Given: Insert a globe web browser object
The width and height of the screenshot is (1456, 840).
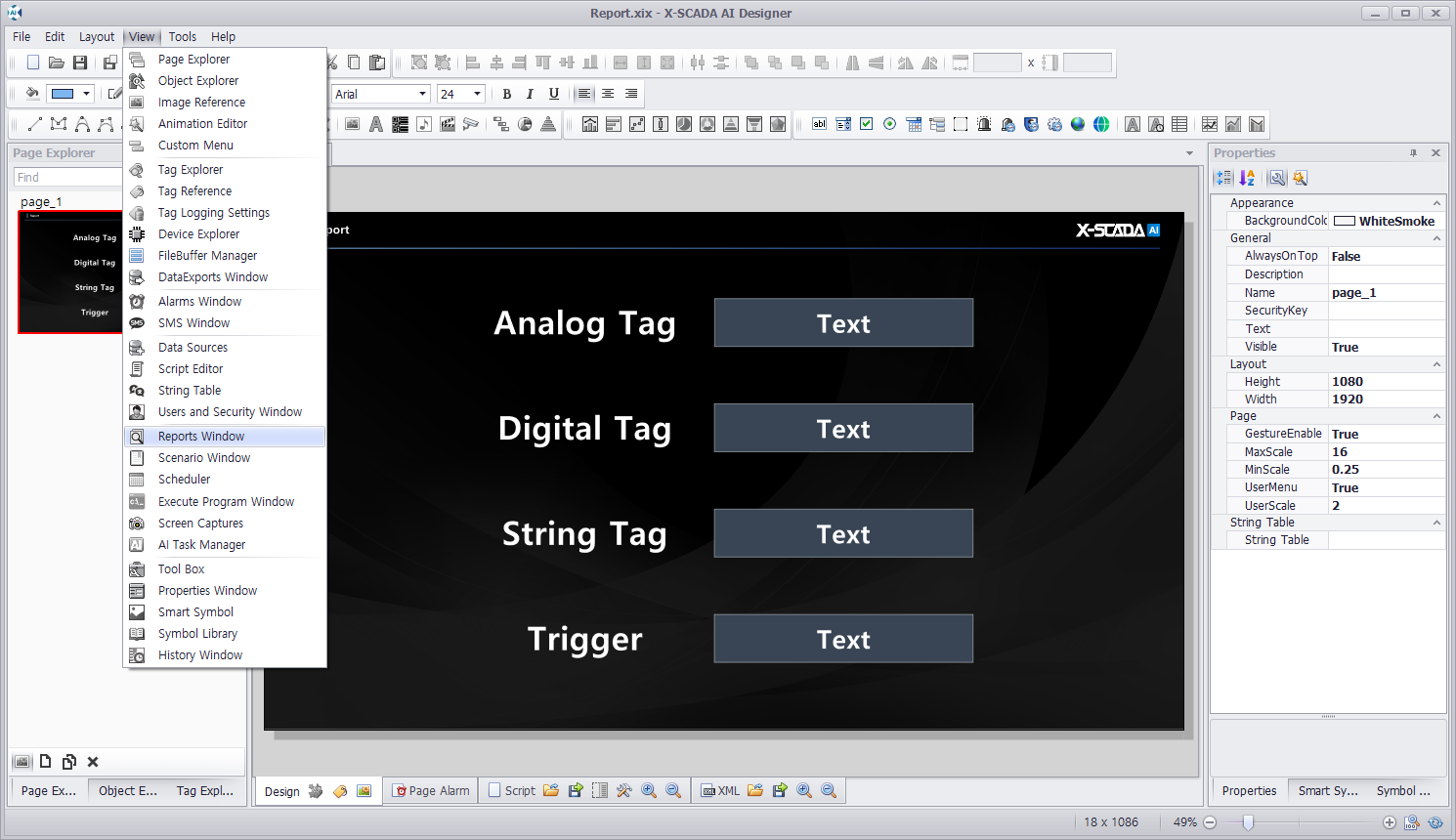Looking at the screenshot, I should tap(1078, 124).
